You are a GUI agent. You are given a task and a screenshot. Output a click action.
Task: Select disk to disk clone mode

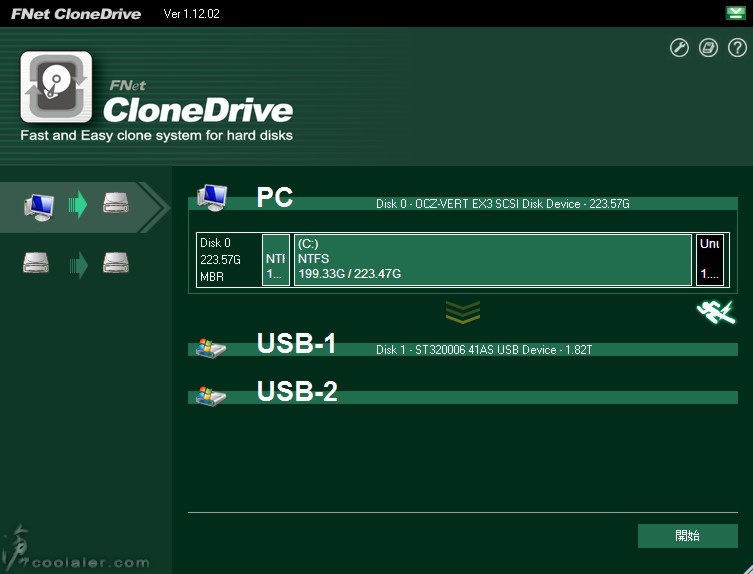coord(77,264)
